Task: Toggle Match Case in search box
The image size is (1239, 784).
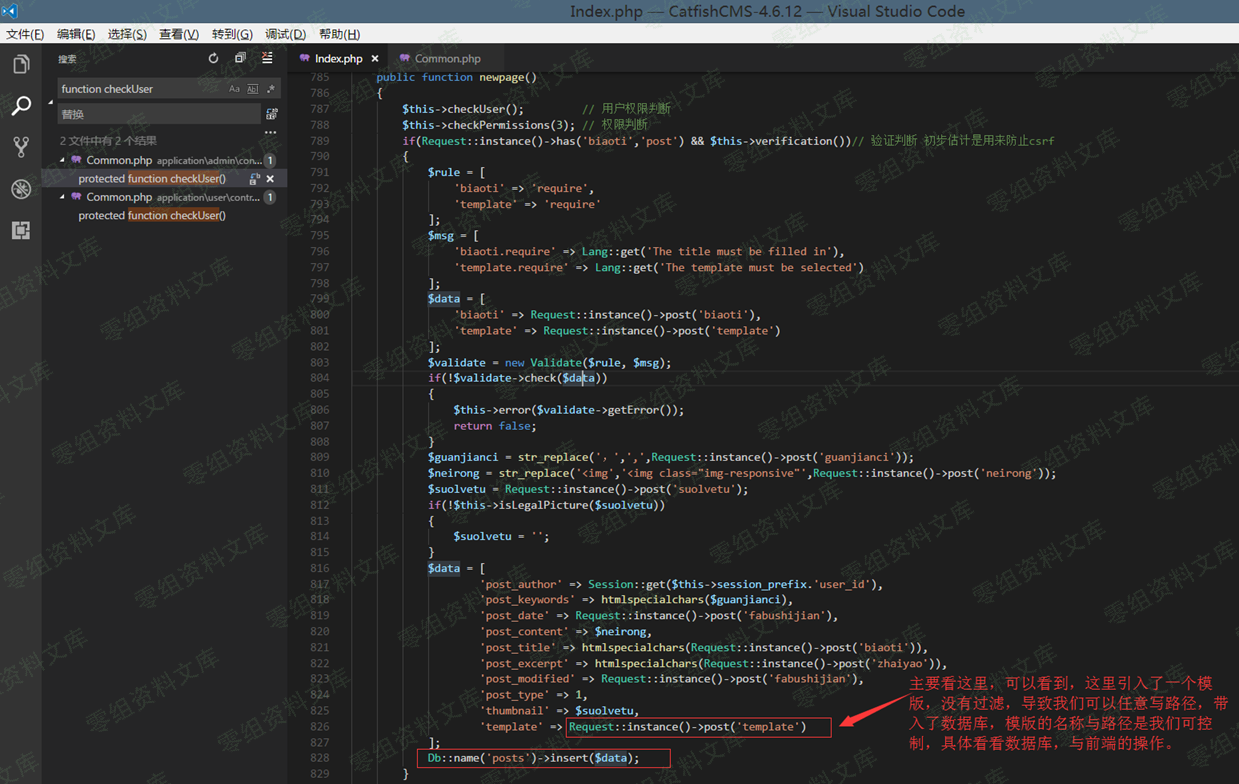Action: pos(234,89)
